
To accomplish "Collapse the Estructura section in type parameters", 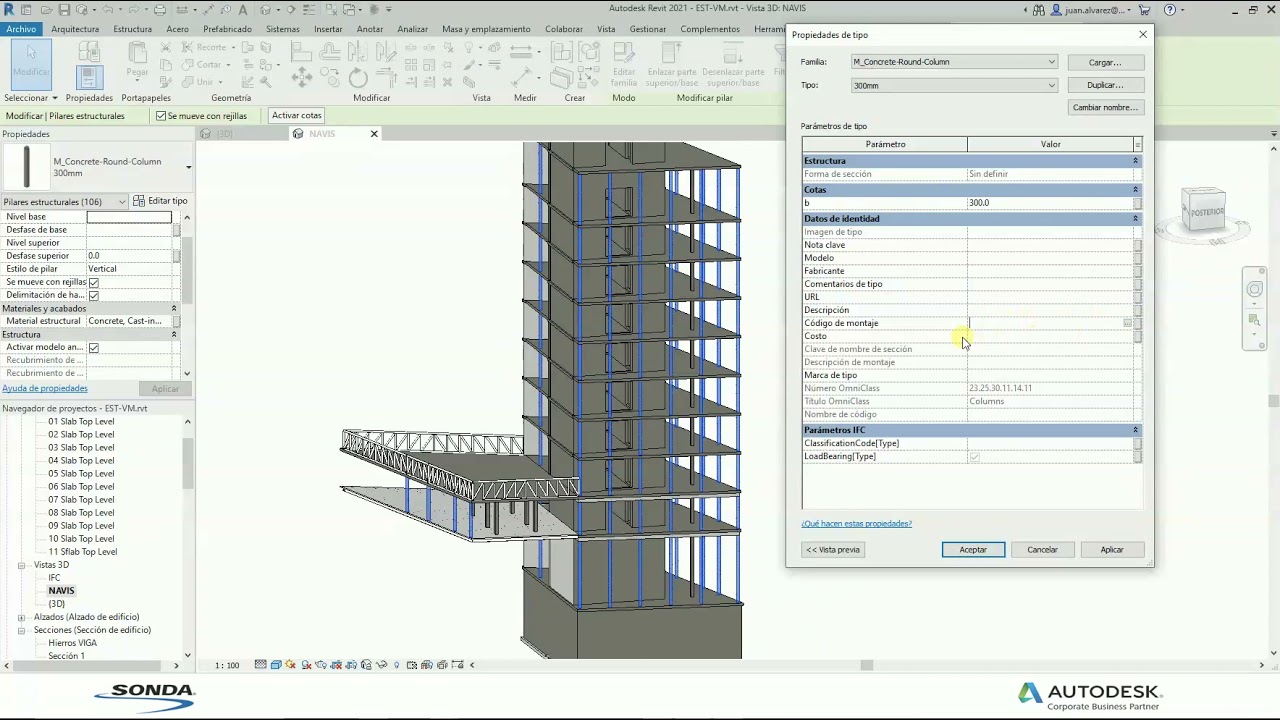I will pos(1135,161).
